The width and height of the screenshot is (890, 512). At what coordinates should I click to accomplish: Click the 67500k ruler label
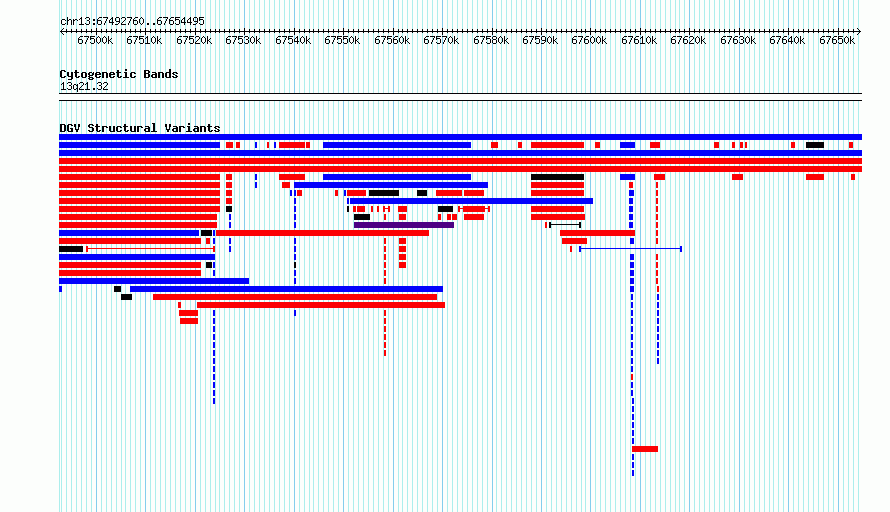point(95,40)
